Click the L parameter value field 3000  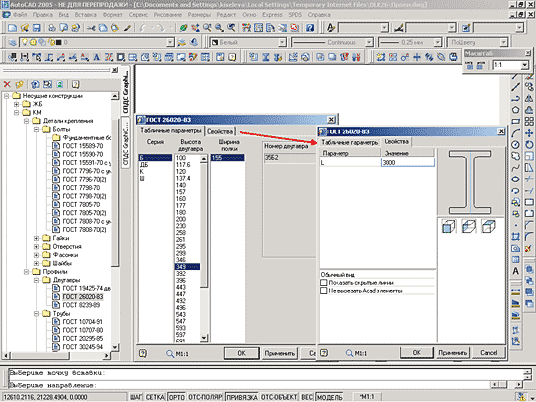[x=408, y=163]
